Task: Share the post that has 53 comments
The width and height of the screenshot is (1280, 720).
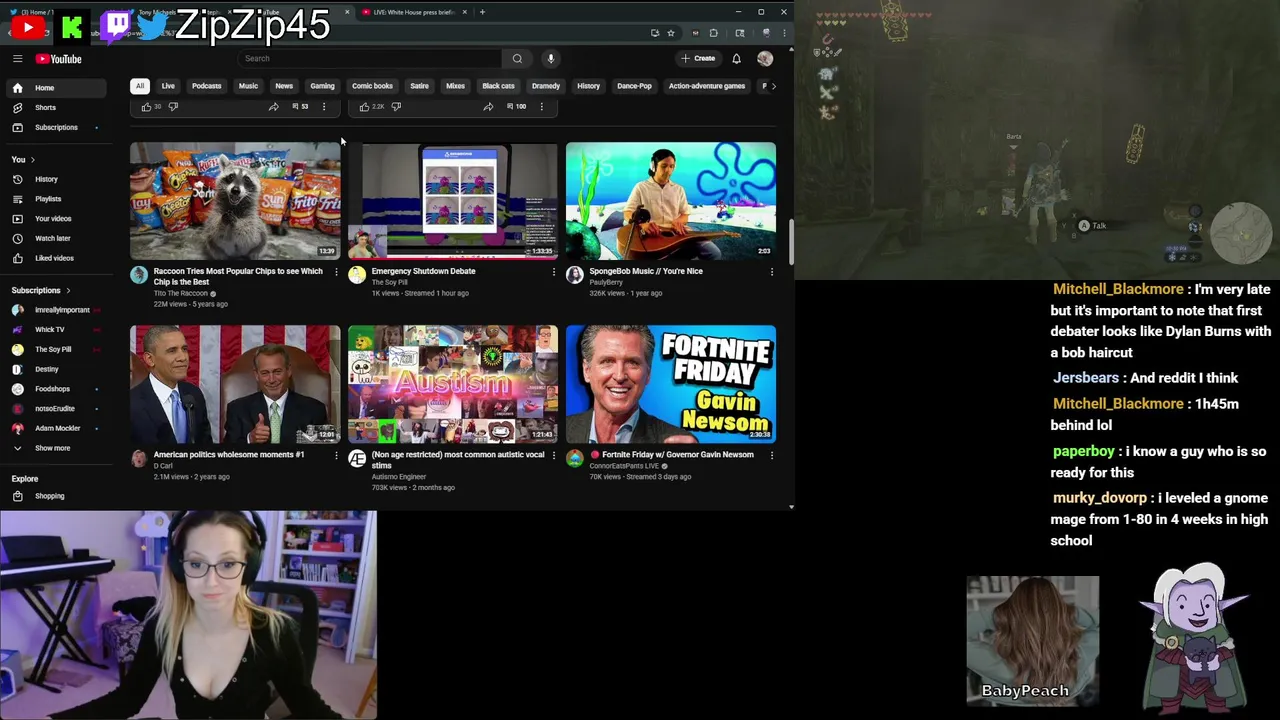Action: [273, 106]
